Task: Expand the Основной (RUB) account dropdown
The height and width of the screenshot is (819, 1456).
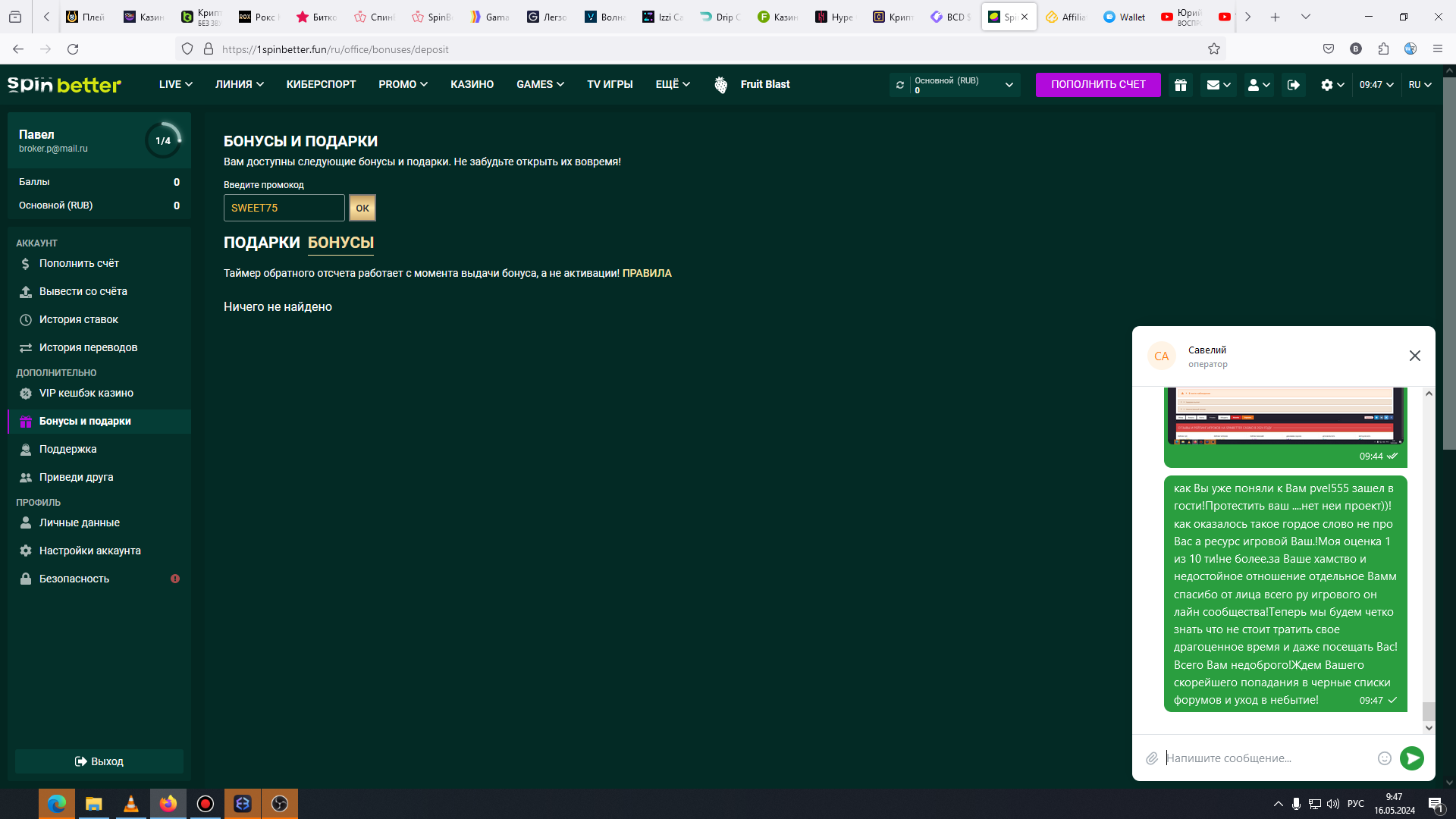Action: pyautogui.click(x=1009, y=85)
